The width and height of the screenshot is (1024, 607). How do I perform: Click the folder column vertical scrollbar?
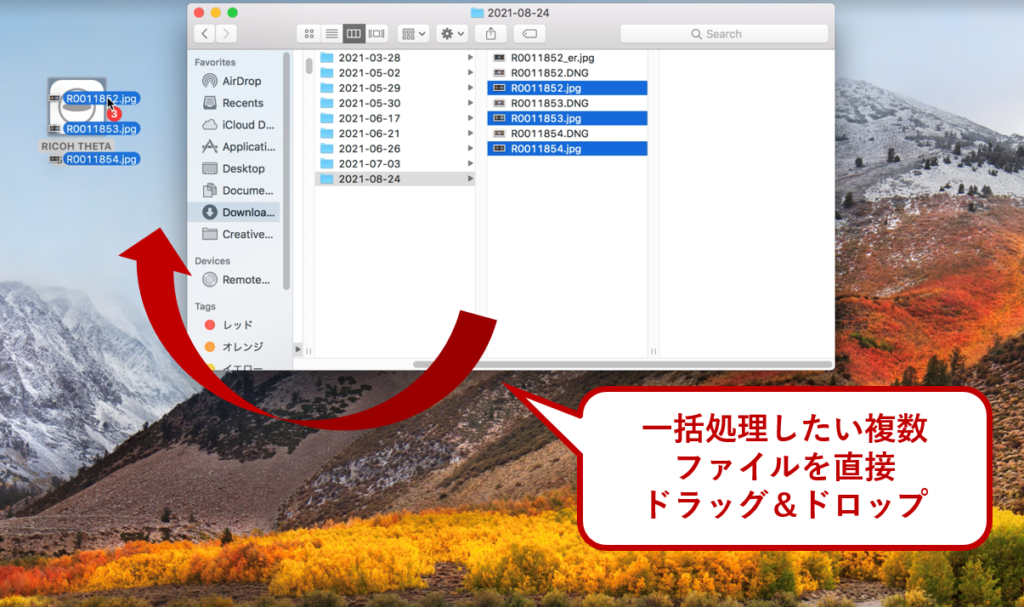click(309, 66)
